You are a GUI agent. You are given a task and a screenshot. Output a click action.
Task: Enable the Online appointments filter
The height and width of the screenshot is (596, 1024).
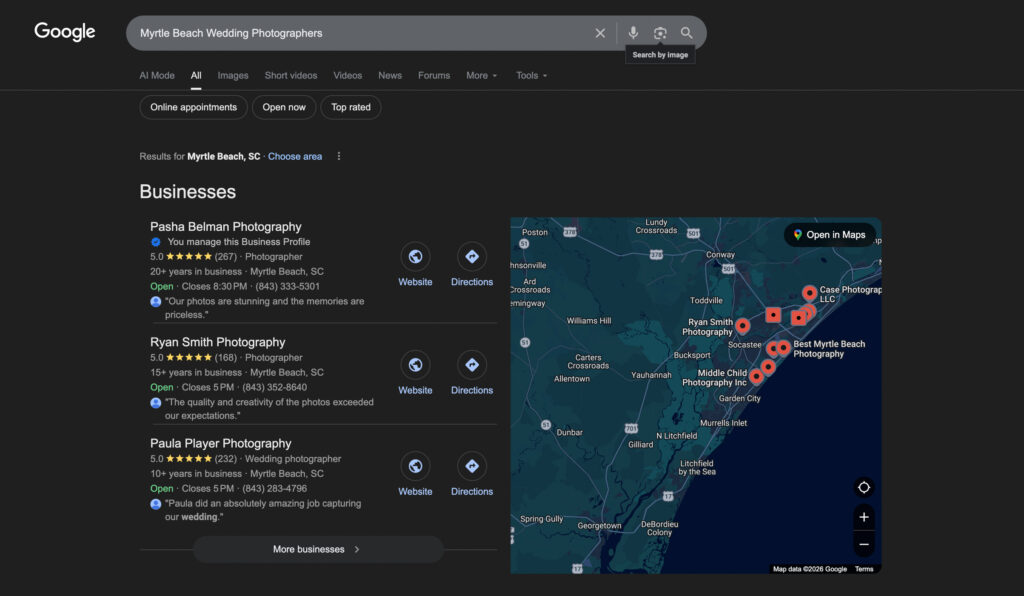tap(193, 107)
